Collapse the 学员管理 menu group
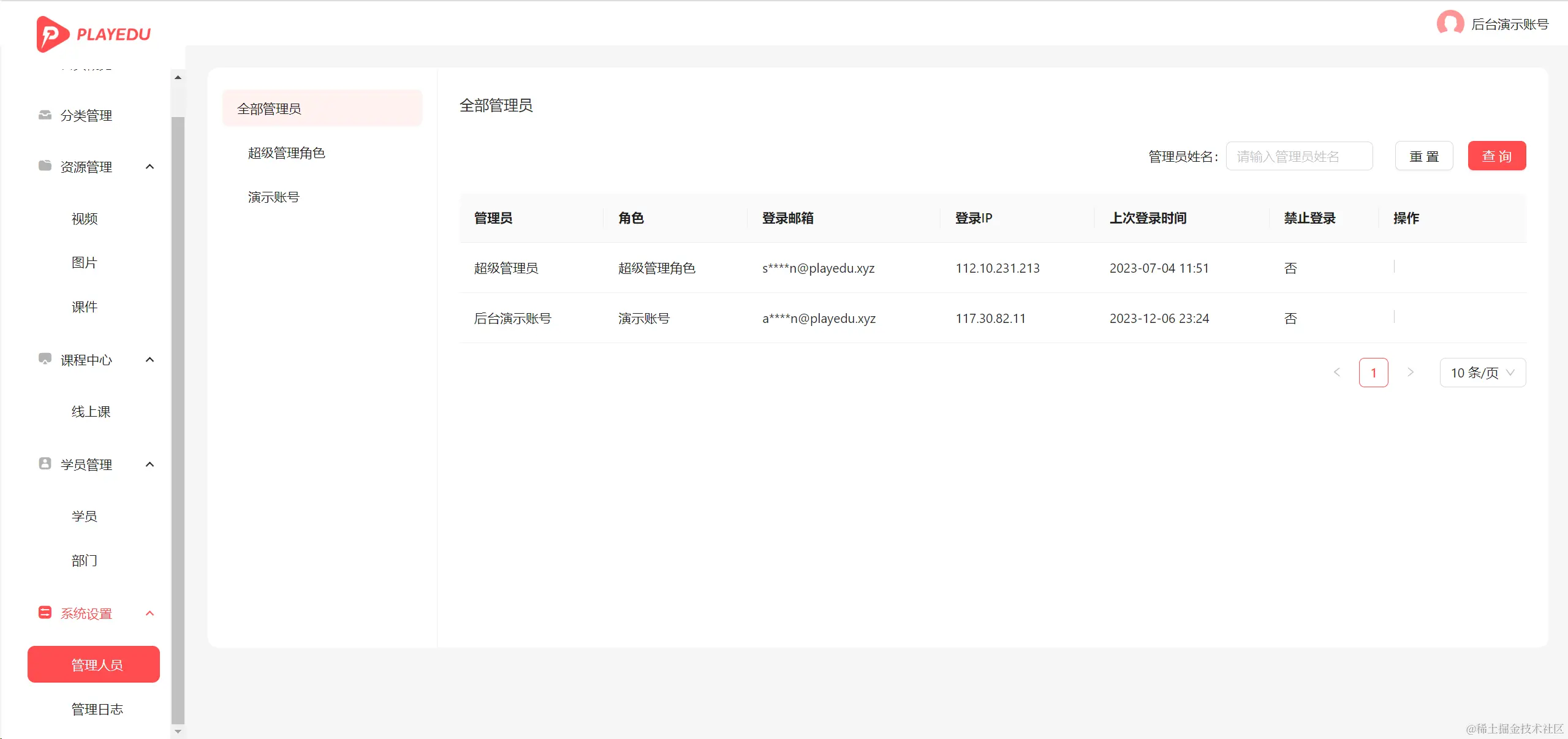1568x739 pixels. click(x=150, y=464)
